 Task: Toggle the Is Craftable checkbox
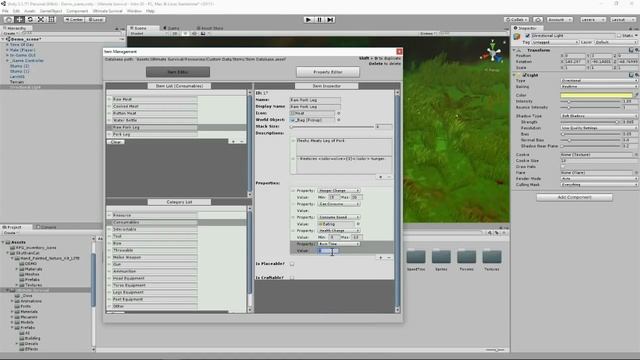coord(292,278)
